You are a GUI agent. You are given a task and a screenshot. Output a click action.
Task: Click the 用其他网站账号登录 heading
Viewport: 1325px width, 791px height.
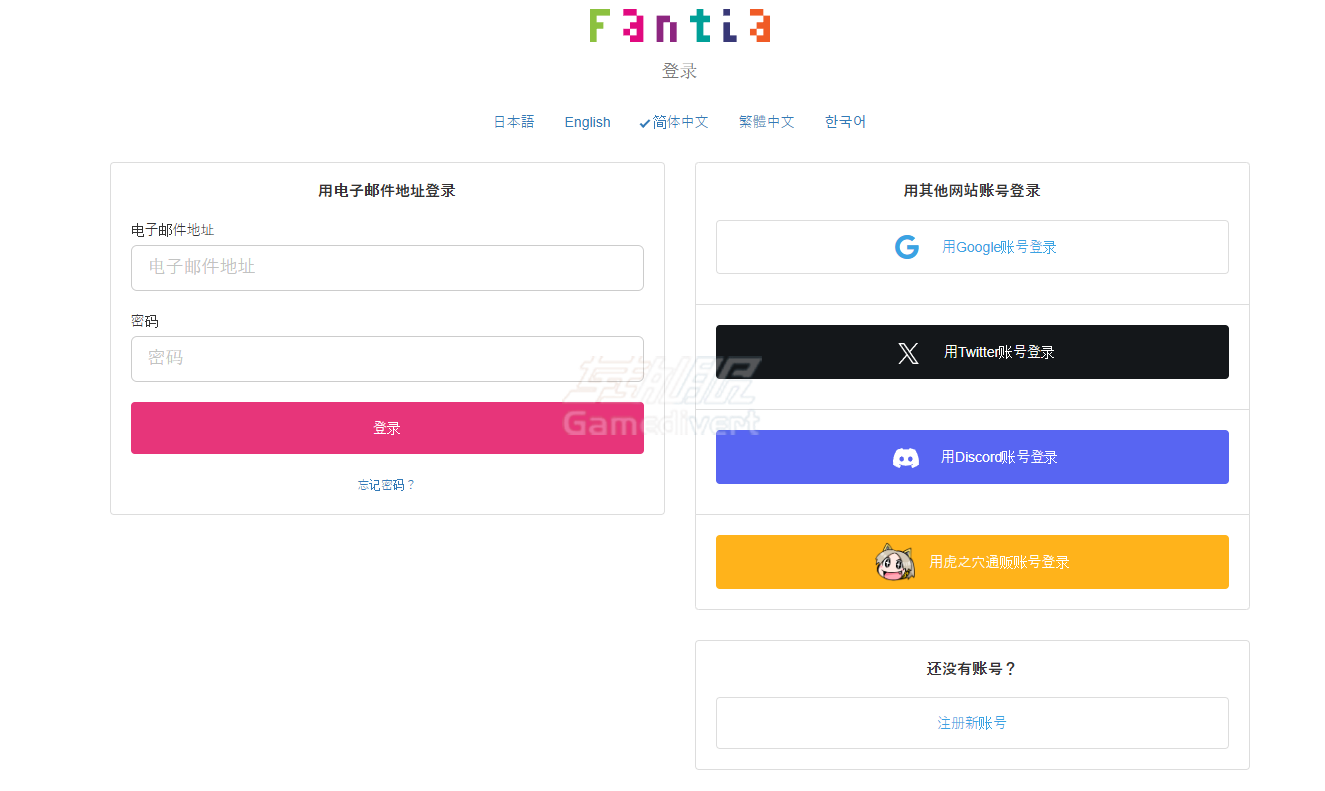[x=972, y=190]
